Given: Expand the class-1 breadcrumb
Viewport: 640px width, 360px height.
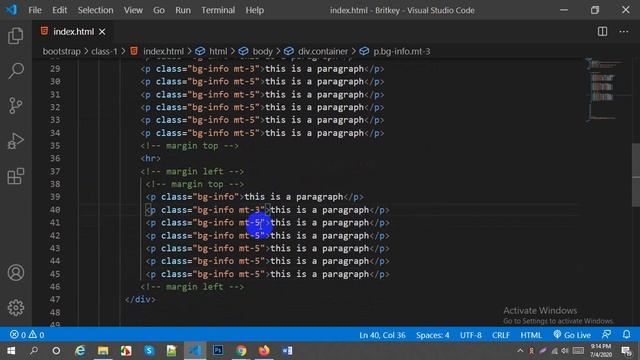Looking at the screenshot, I should (x=104, y=51).
